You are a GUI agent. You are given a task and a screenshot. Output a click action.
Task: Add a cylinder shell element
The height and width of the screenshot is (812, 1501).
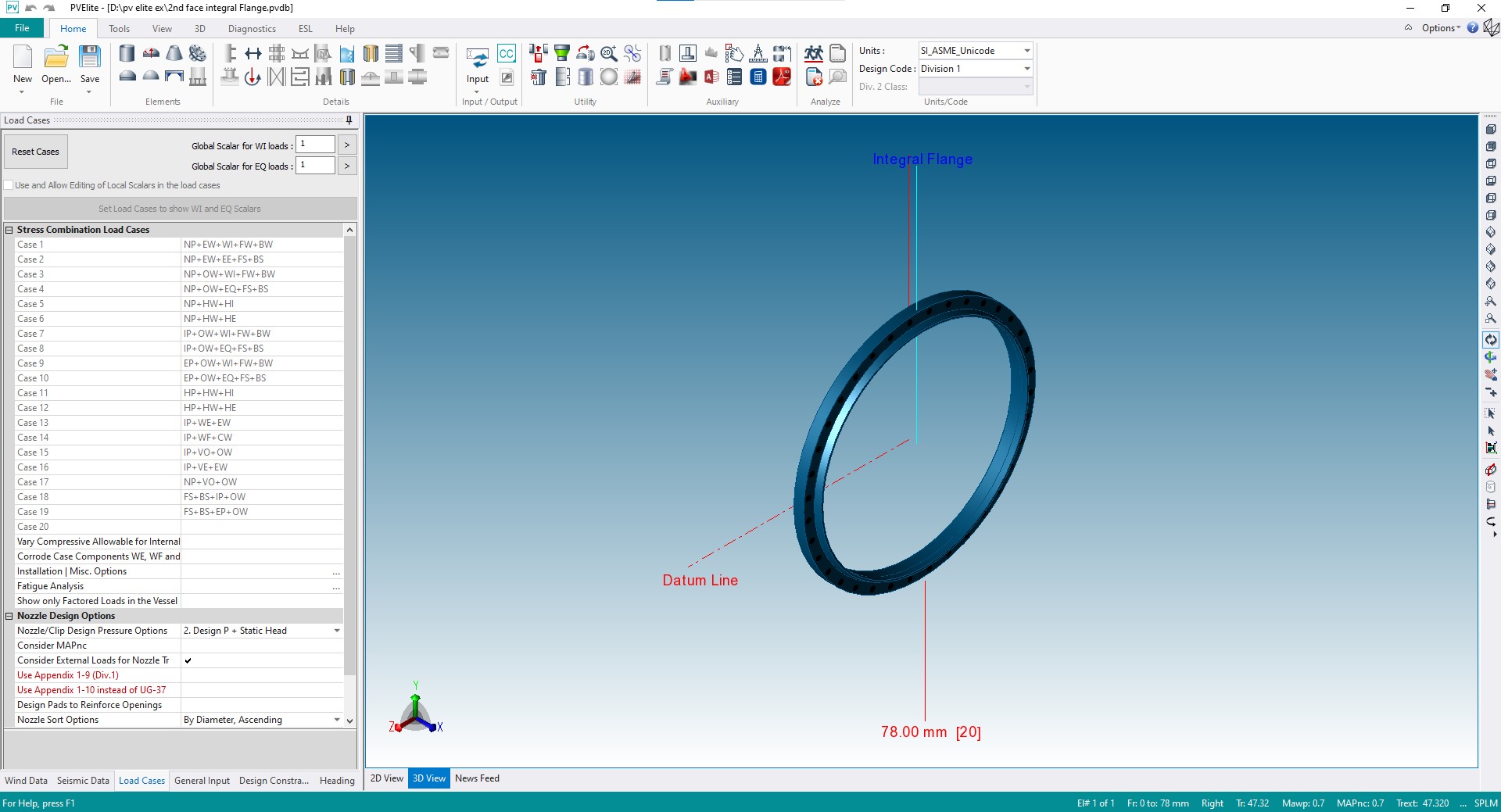pyautogui.click(x=127, y=53)
